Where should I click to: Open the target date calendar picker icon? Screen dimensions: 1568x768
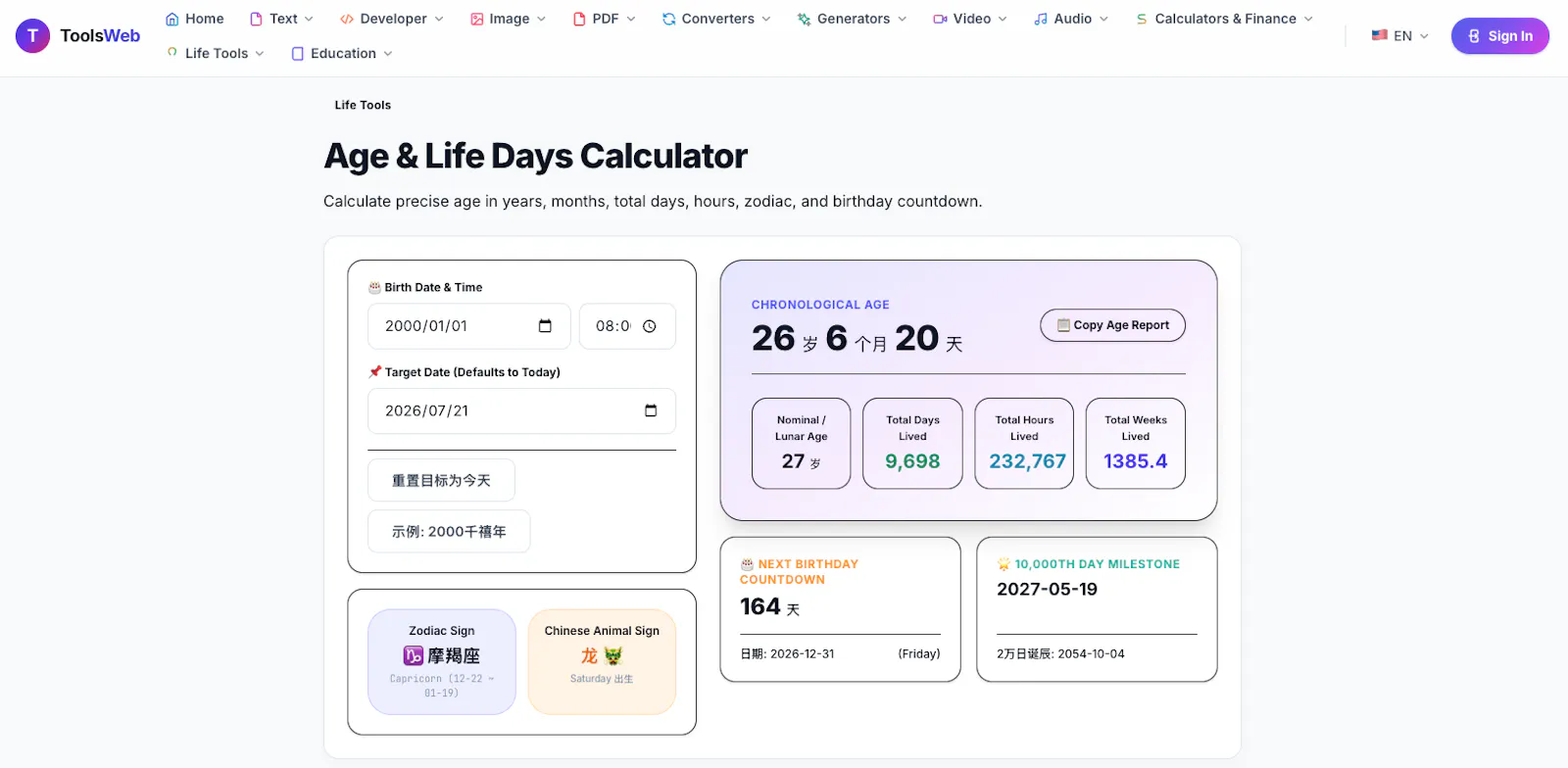pos(651,410)
